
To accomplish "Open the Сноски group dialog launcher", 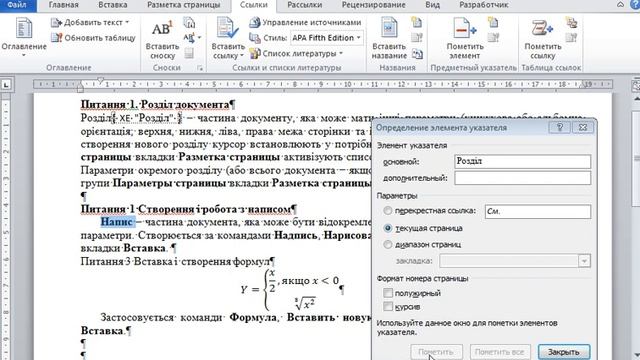I will 200,68.
